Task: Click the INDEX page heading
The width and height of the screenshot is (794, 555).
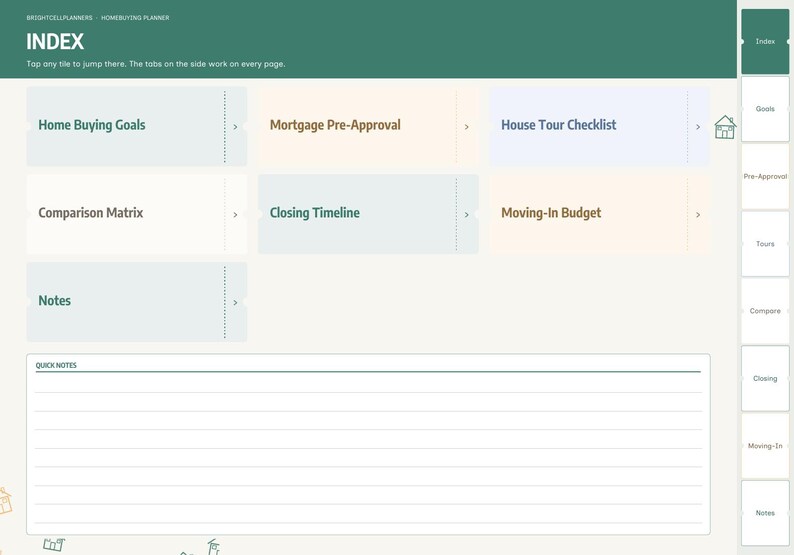Action: (x=55, y=42)
